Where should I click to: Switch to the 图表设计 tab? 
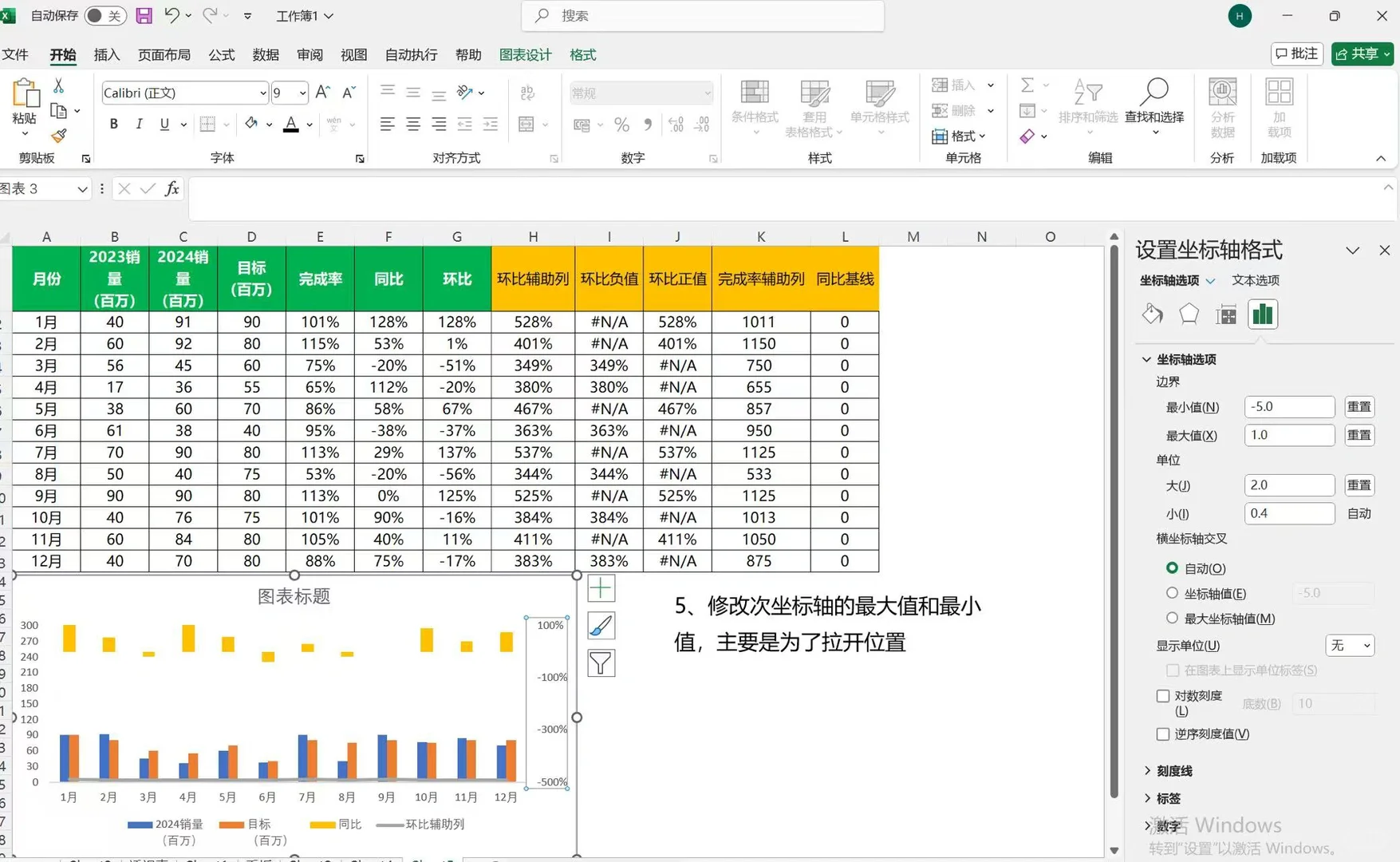pyautogui.click(x=526, y=54)
